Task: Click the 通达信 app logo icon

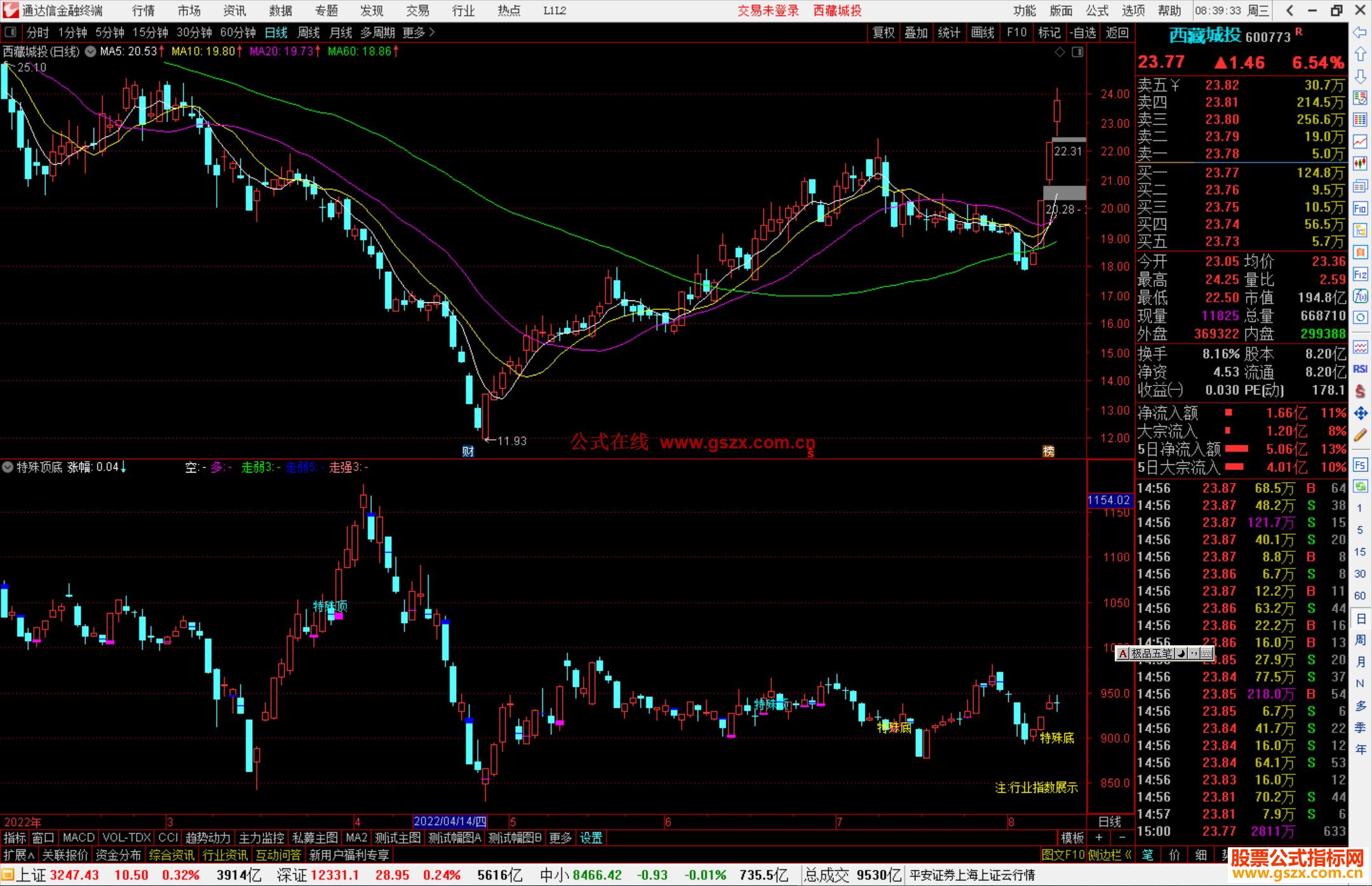Action: click(10, 10)
